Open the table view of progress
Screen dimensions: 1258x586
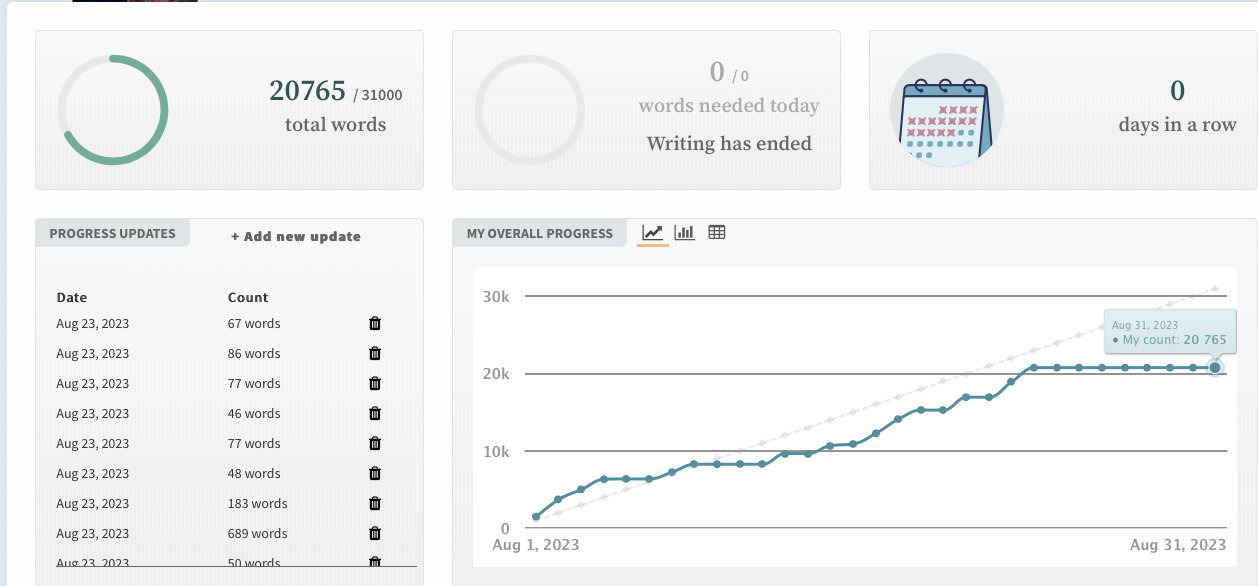(x=716, y=233)
